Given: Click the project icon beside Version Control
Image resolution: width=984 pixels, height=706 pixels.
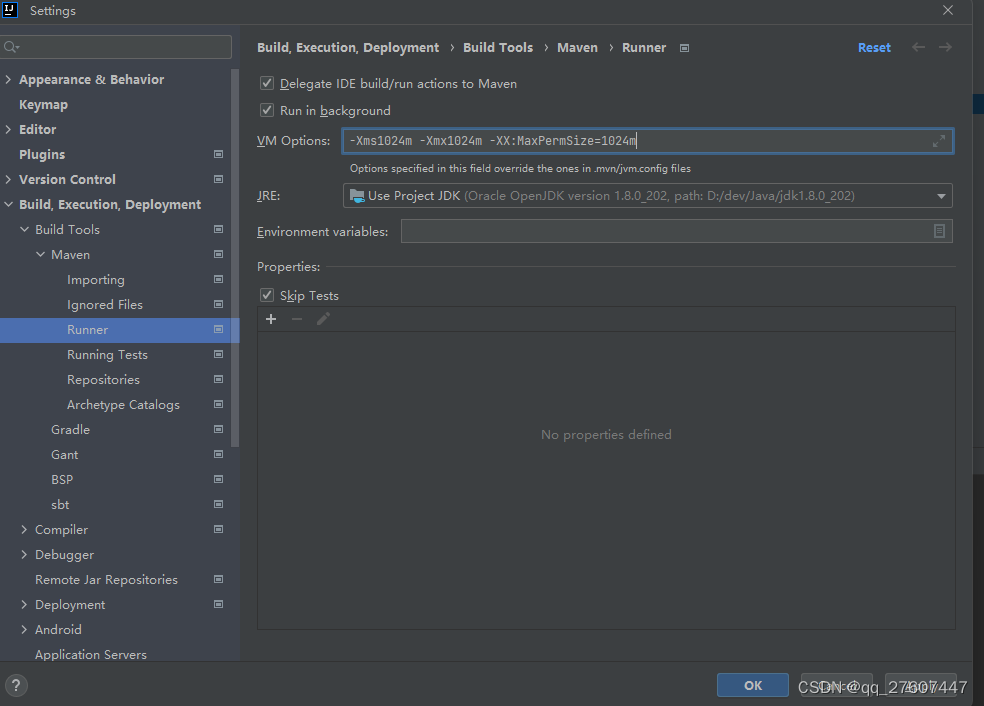Looking at the screenshot, I should pos(218,179).
